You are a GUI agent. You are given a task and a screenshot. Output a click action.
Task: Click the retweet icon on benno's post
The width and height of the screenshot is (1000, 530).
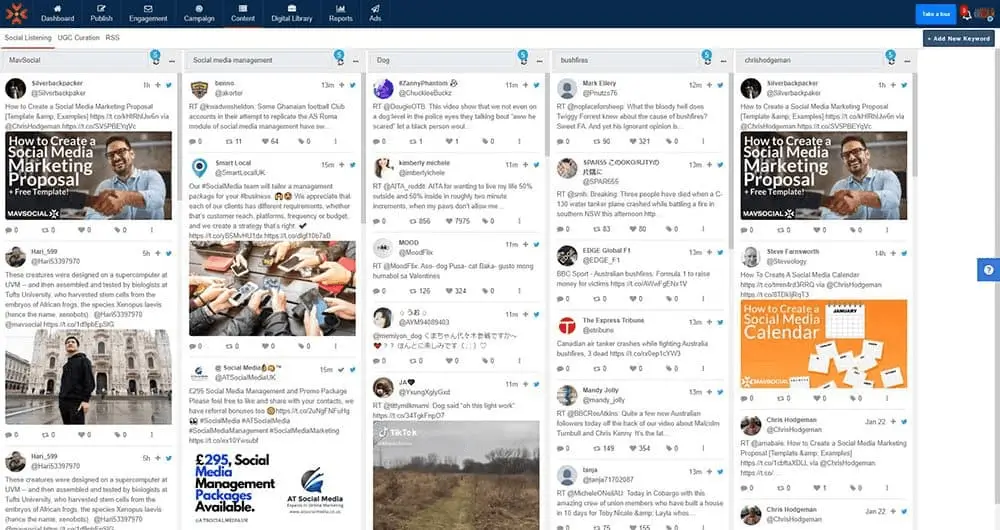click(229, 141)
